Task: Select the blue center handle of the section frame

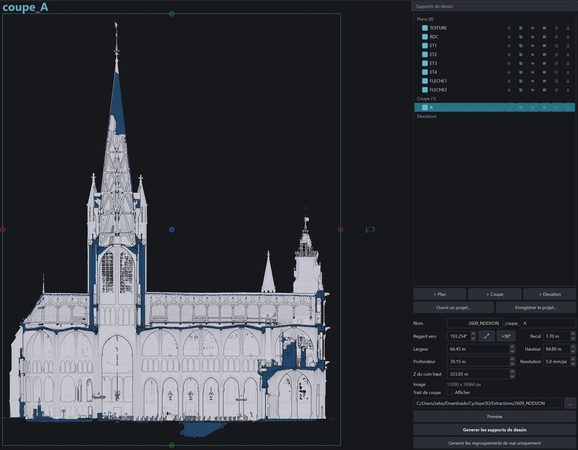Action: tap(172, 230)
